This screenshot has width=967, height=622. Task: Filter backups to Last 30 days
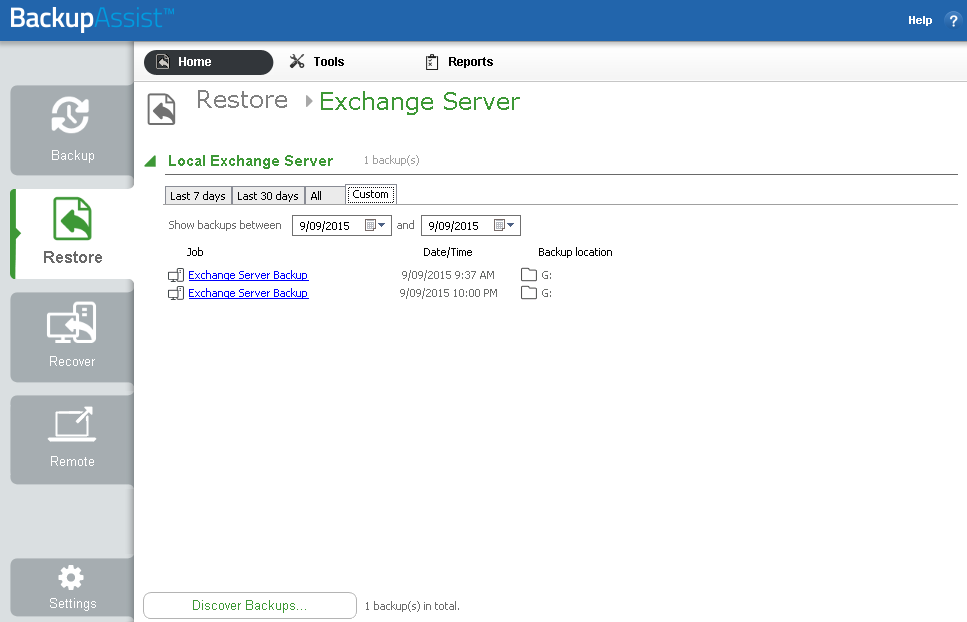pos(268,195)
